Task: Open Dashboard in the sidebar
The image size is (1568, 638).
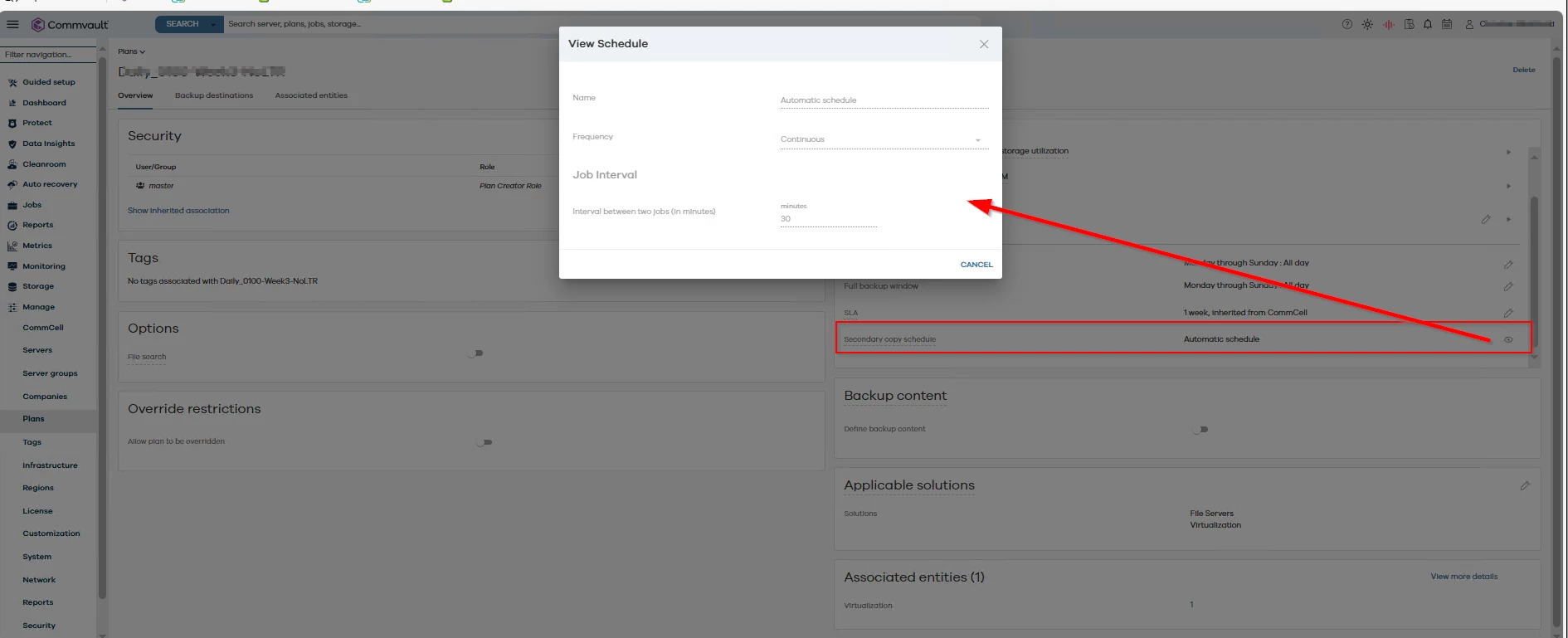Action: [44, 103]
